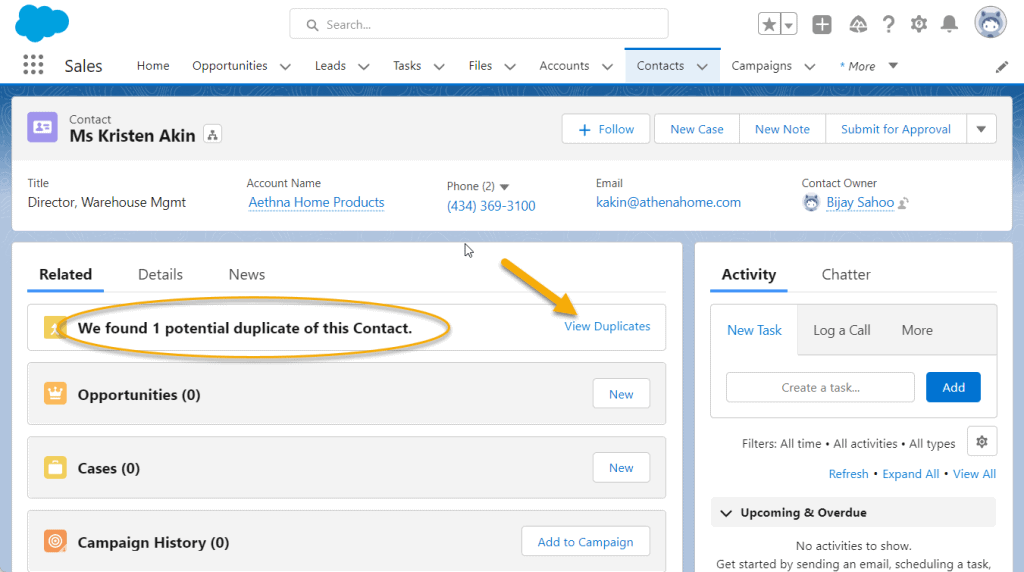This screenshot has width=1024, height=572.
Task: Click the Favorites star icon
Action: point(769,25)
